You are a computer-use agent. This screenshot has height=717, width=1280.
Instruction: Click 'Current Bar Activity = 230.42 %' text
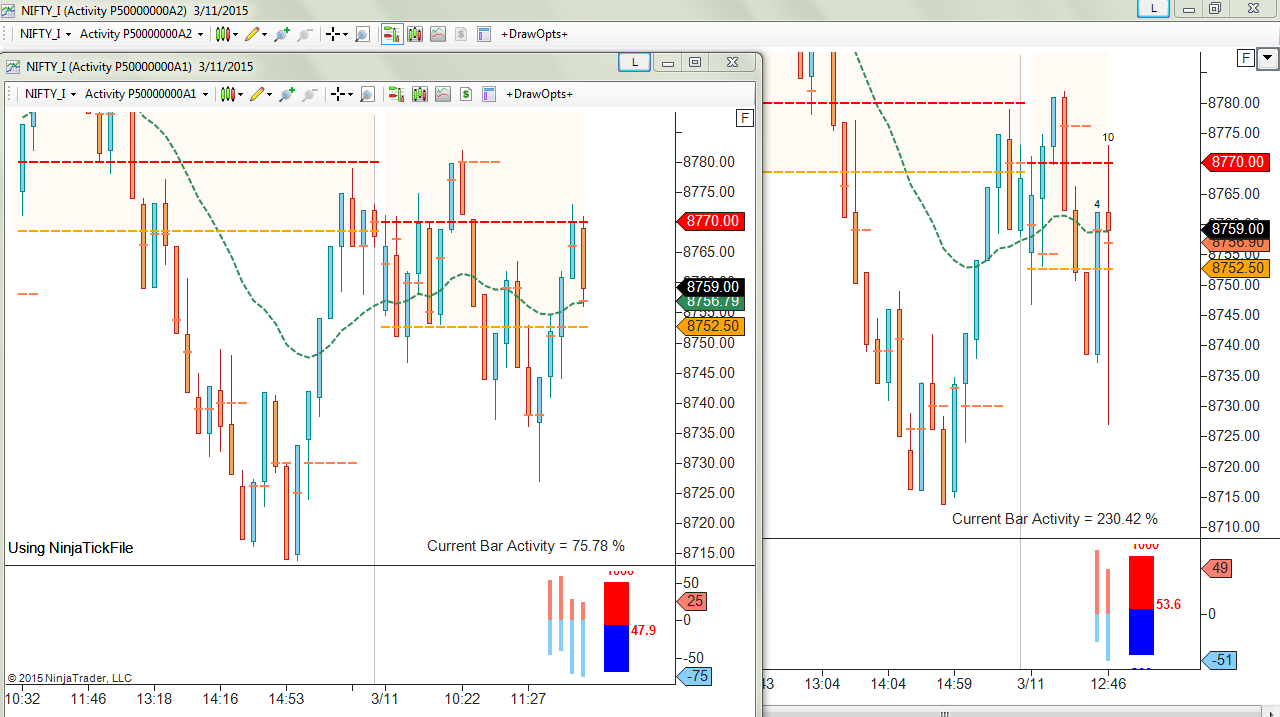pyautogui.click(x=1055, y=519)
